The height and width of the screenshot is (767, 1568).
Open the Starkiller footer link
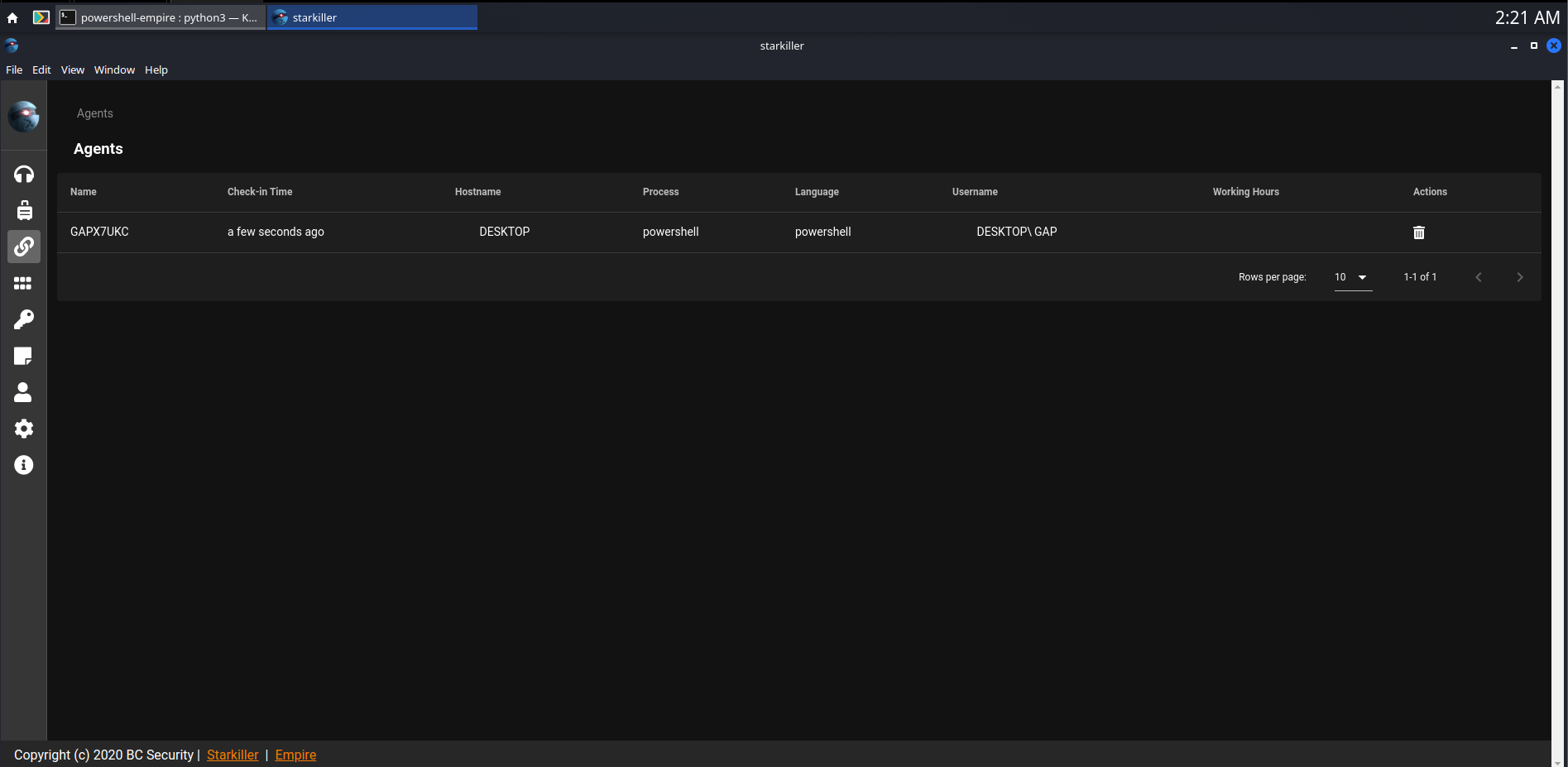[x=233, y=755]
